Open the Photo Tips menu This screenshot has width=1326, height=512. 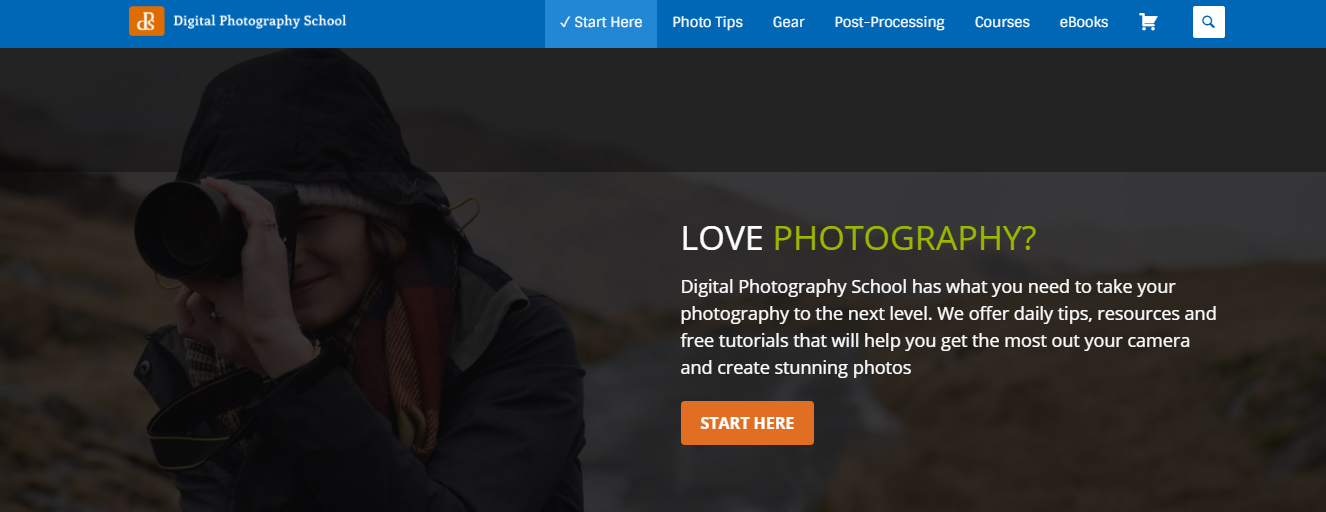(x=707, y=22)
